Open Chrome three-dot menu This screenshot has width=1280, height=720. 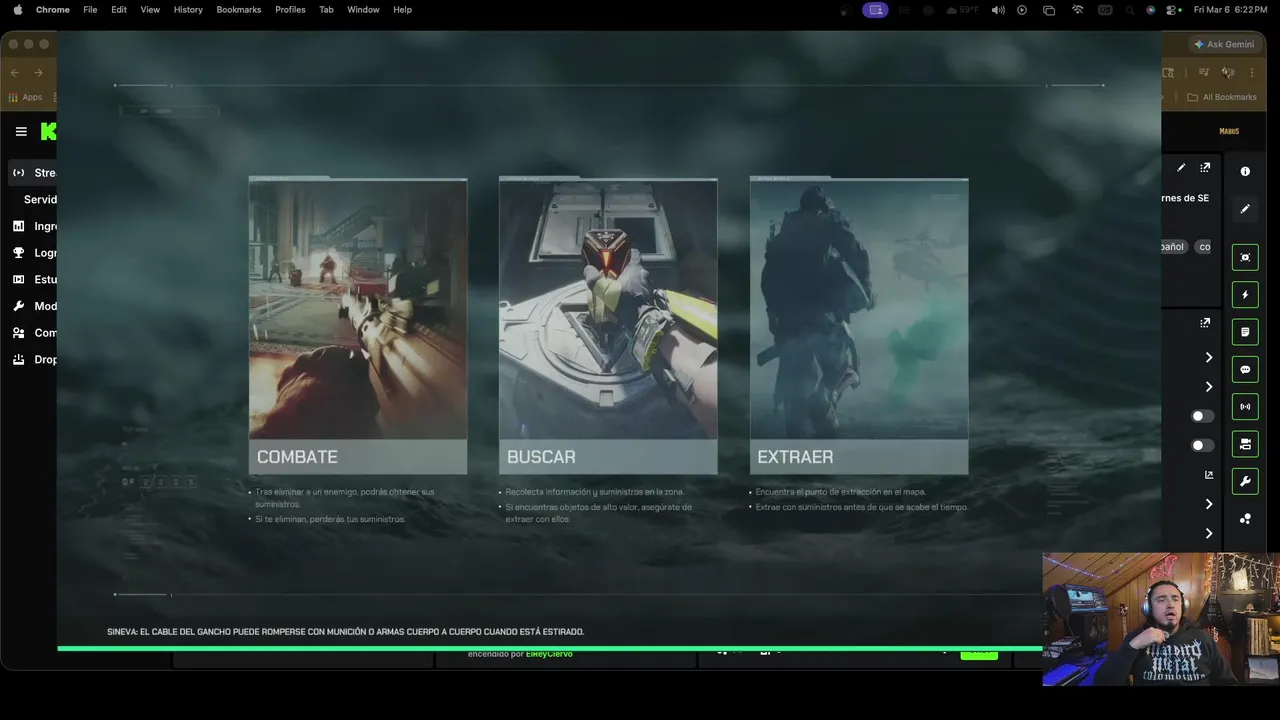[x=1251, y=73]
